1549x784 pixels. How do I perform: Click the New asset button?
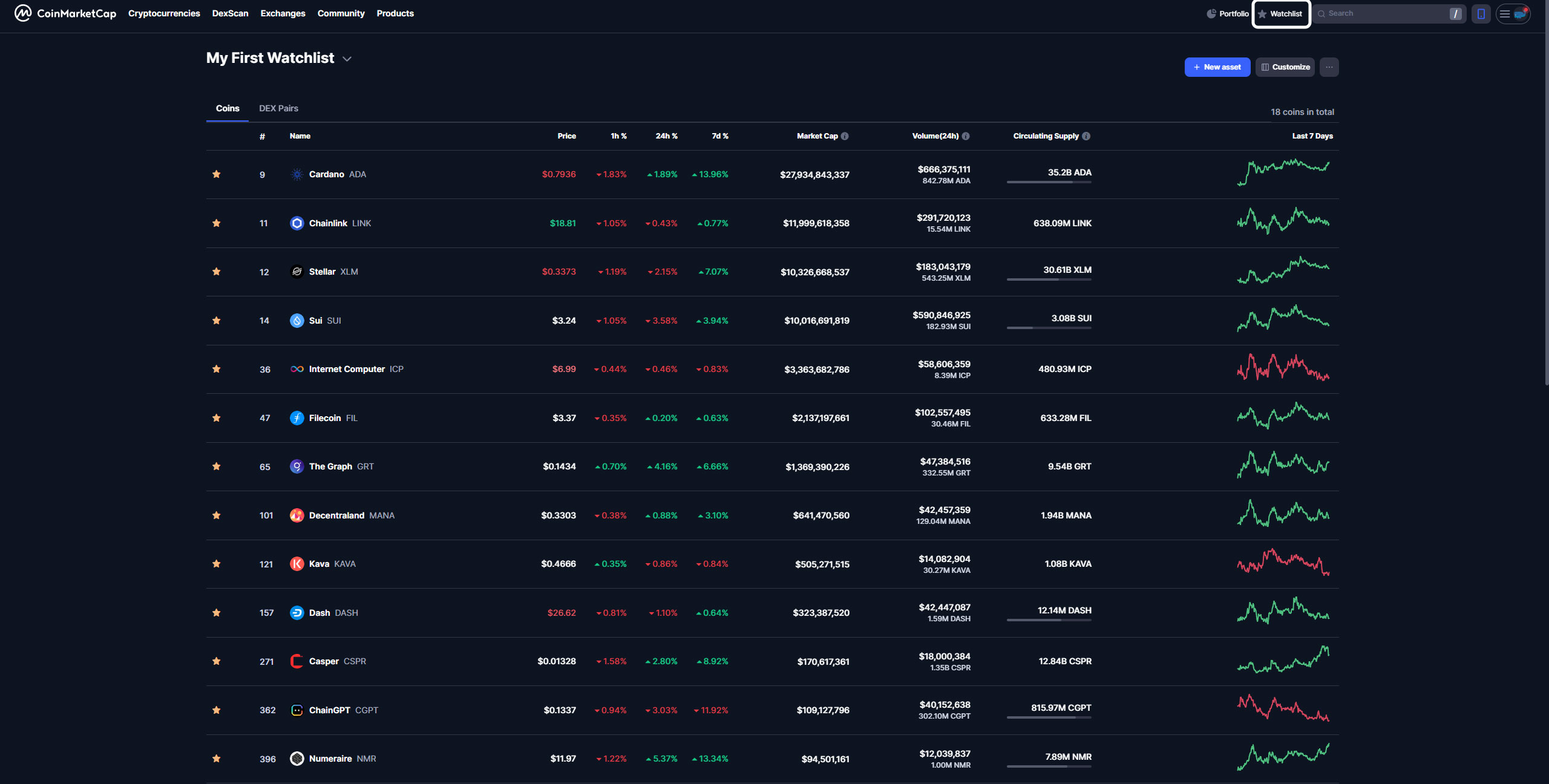tap(1217, 67)
